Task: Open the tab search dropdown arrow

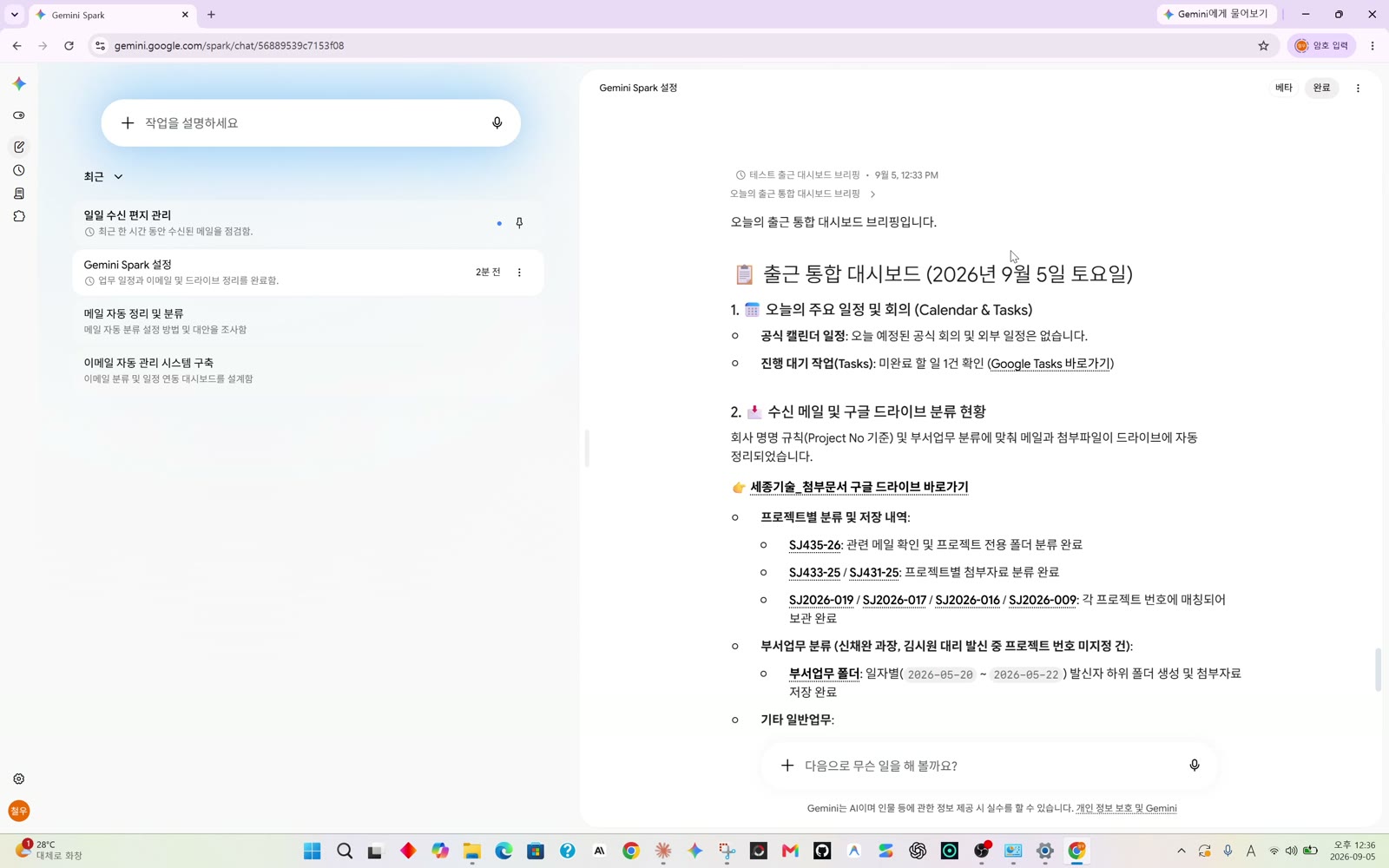Action: (15, 15)
